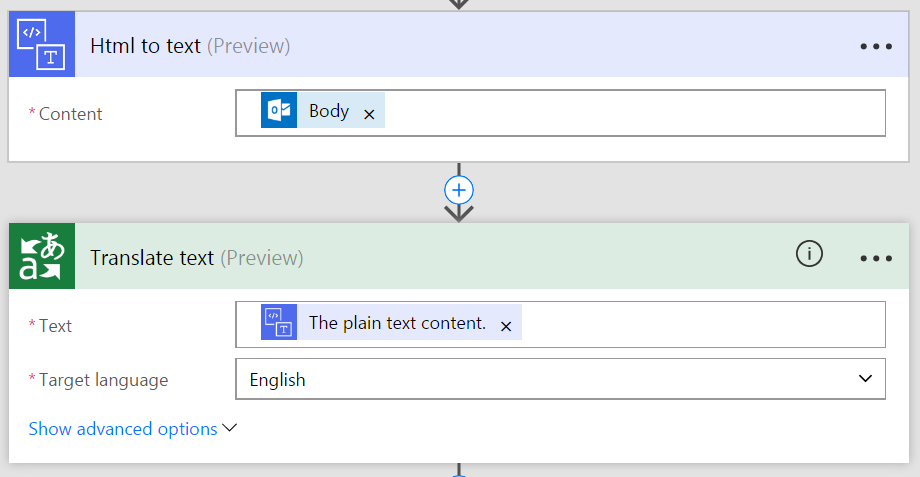This screenshot has height=477, width=920.
Task: Remove 'The plain text content.' token
Action: pos(506,326)
